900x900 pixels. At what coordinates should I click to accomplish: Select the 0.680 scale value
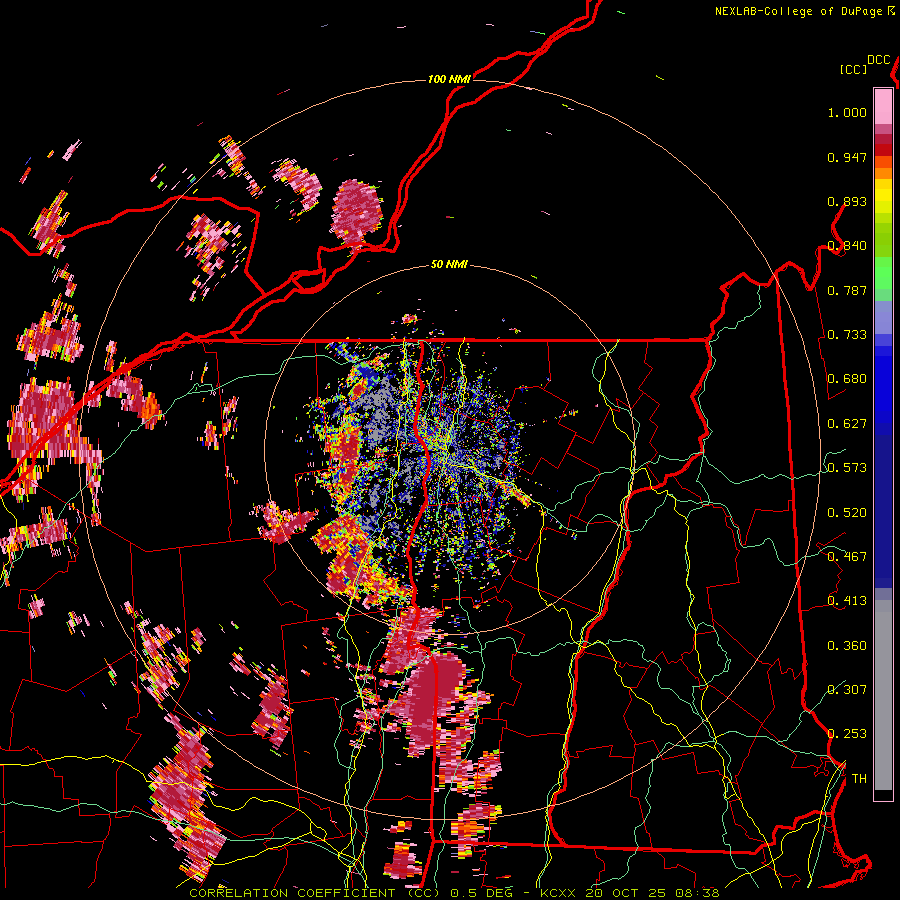click(847, 379)
